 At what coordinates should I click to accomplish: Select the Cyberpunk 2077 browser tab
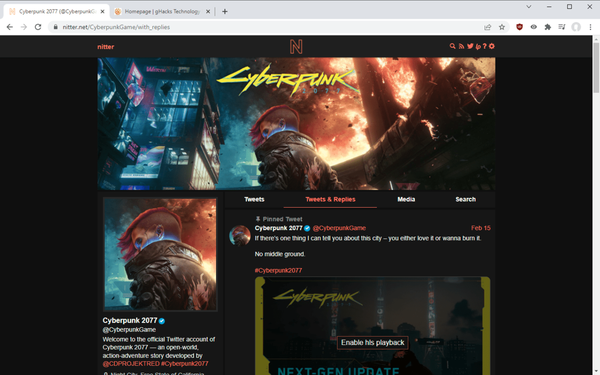57,11
